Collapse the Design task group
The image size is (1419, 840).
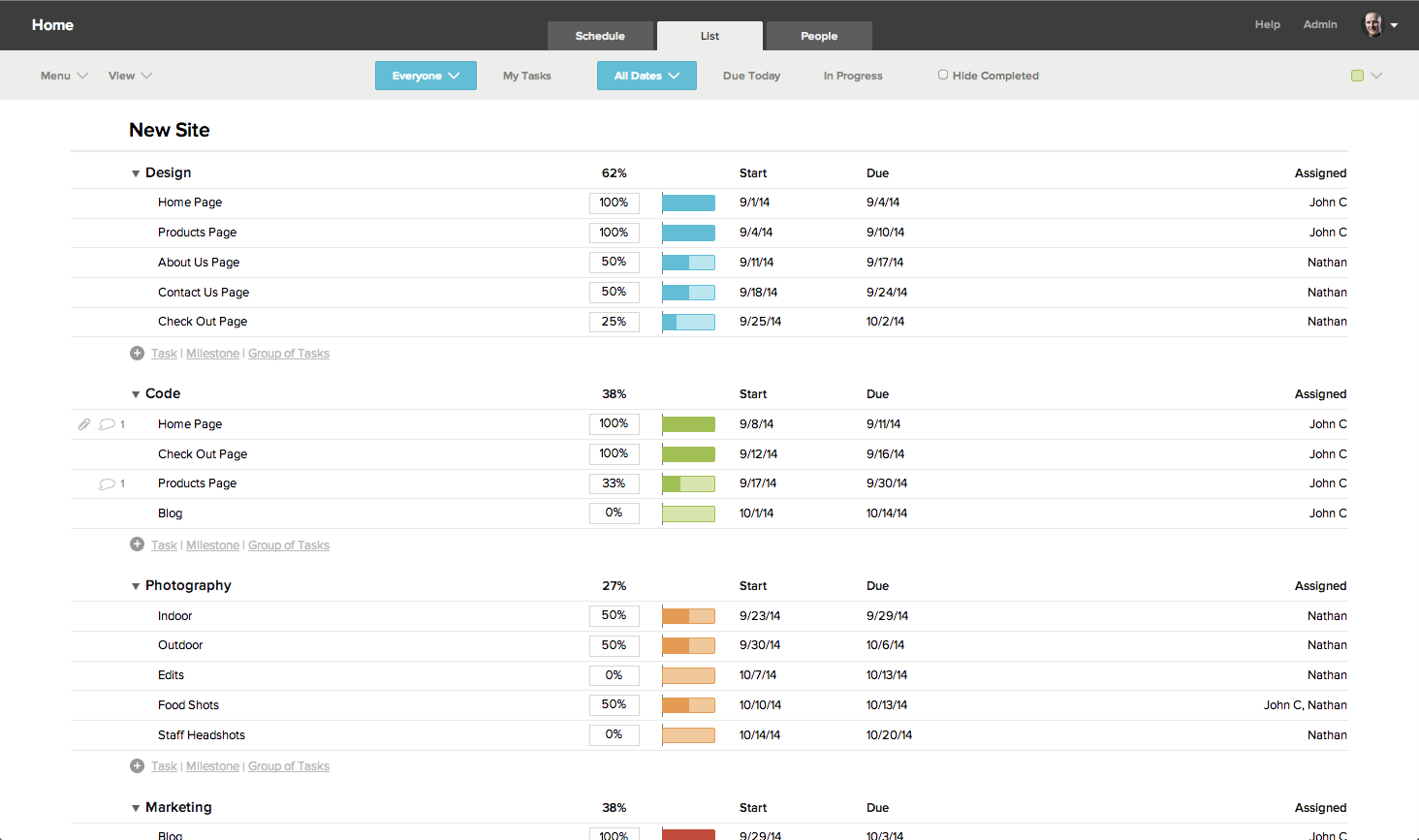136,173
